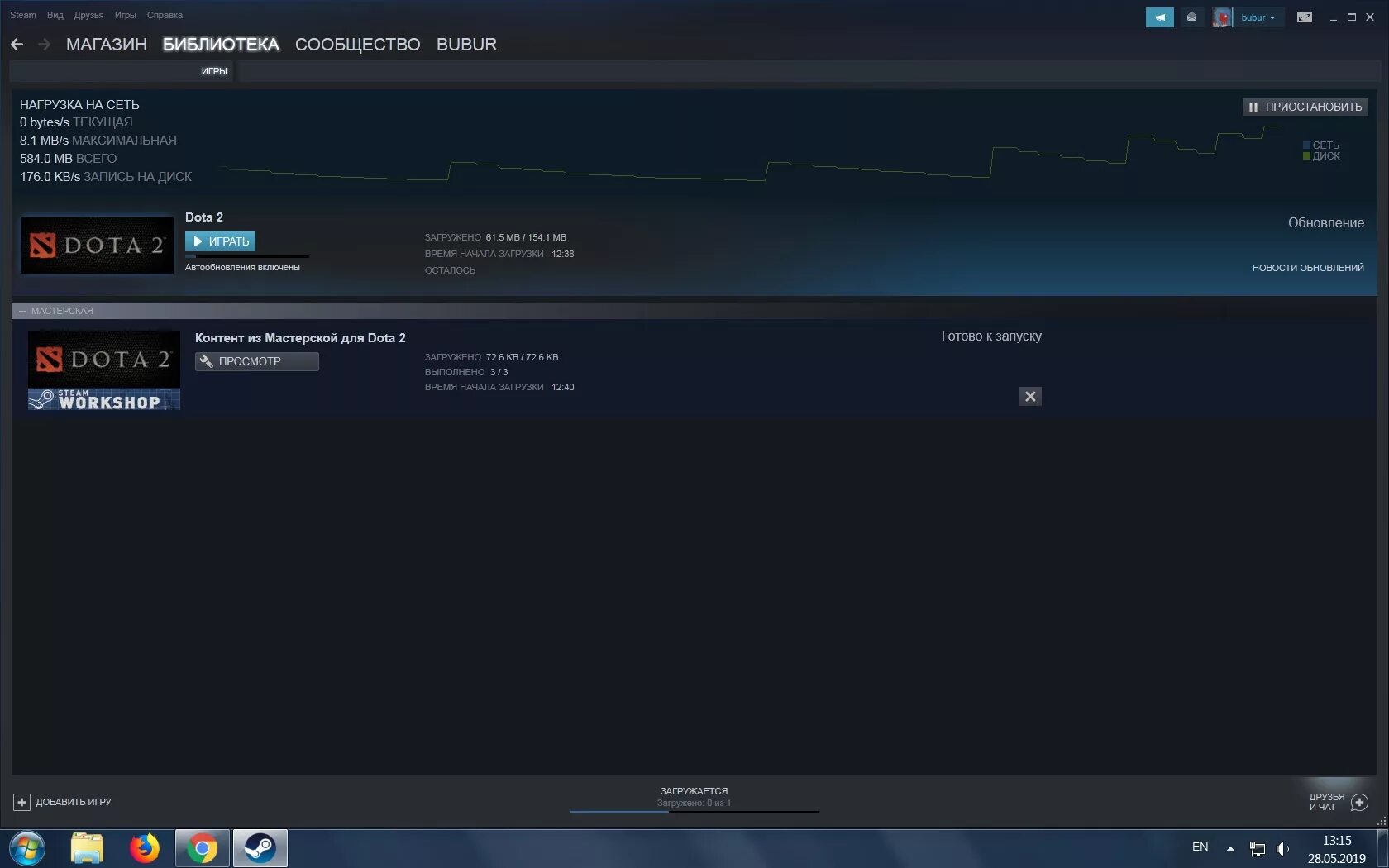Click the Dota 2 Workshop thumbnail

(x=104, y=370)
